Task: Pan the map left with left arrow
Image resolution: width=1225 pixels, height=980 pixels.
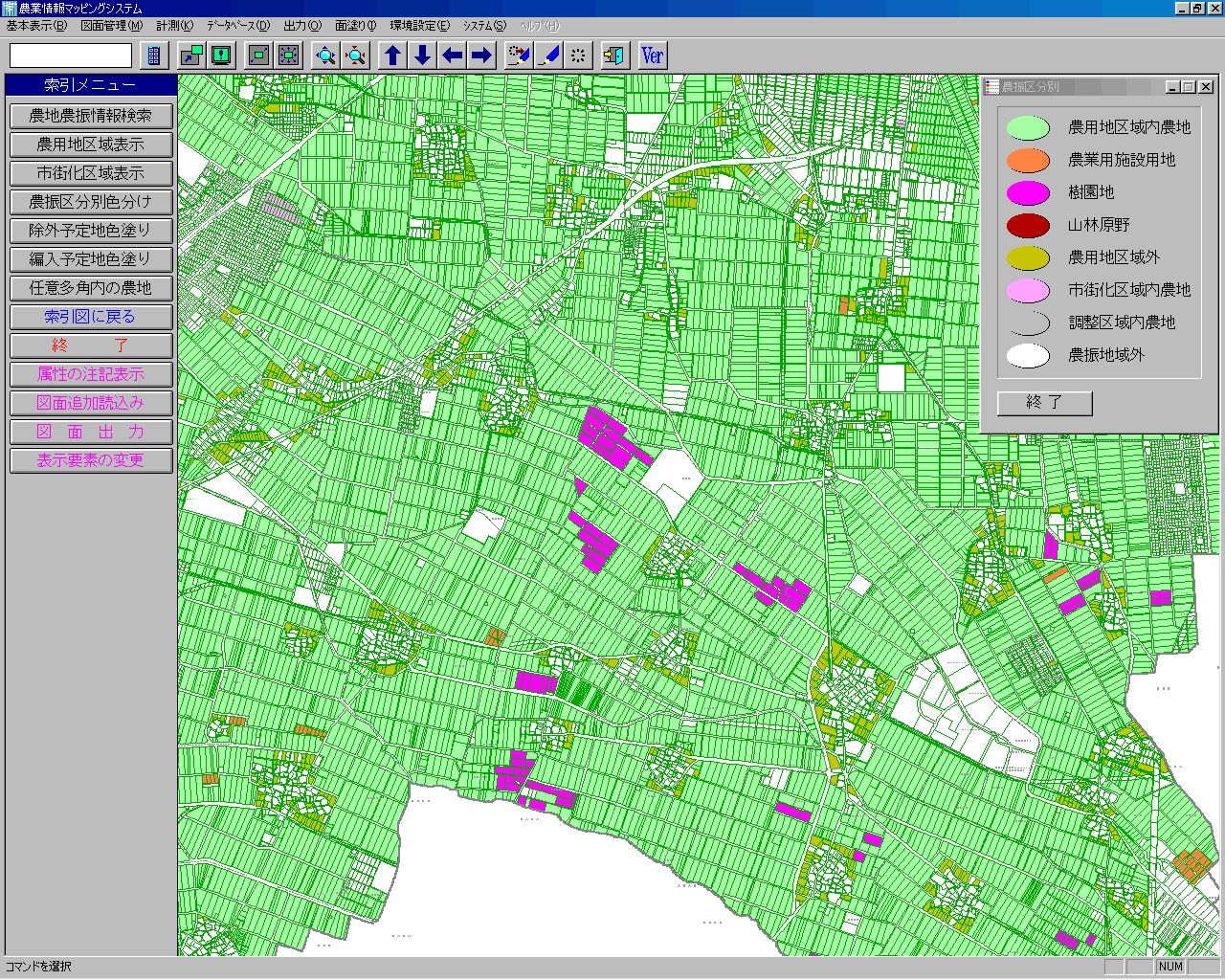Action: pos(452,56)
